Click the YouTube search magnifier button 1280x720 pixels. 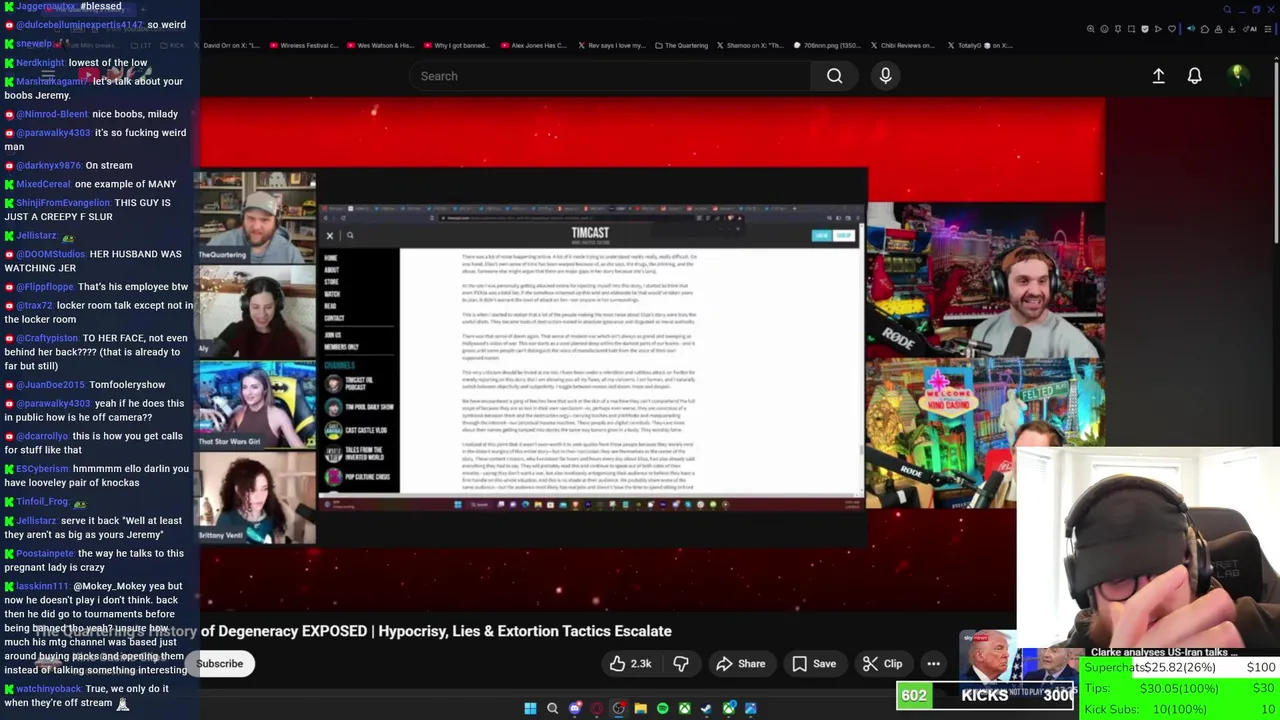click(834, 76)
